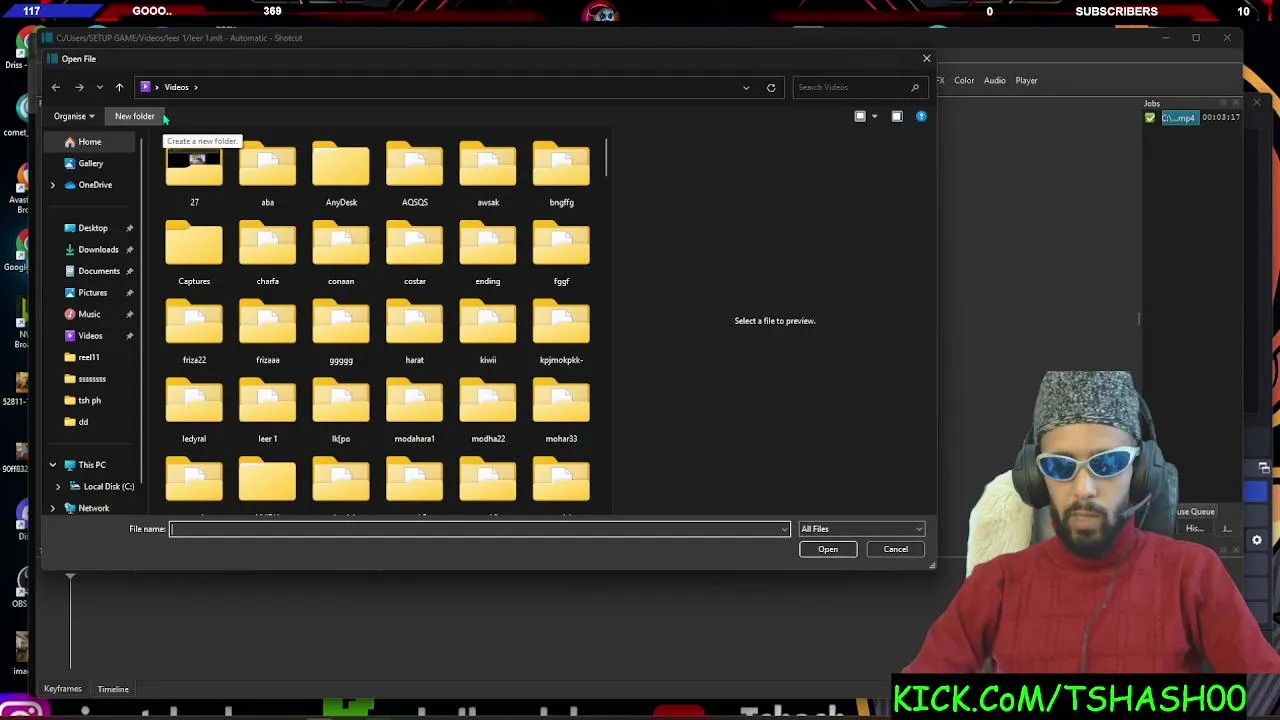Select the friza22 folder

(x=194, y=333)
